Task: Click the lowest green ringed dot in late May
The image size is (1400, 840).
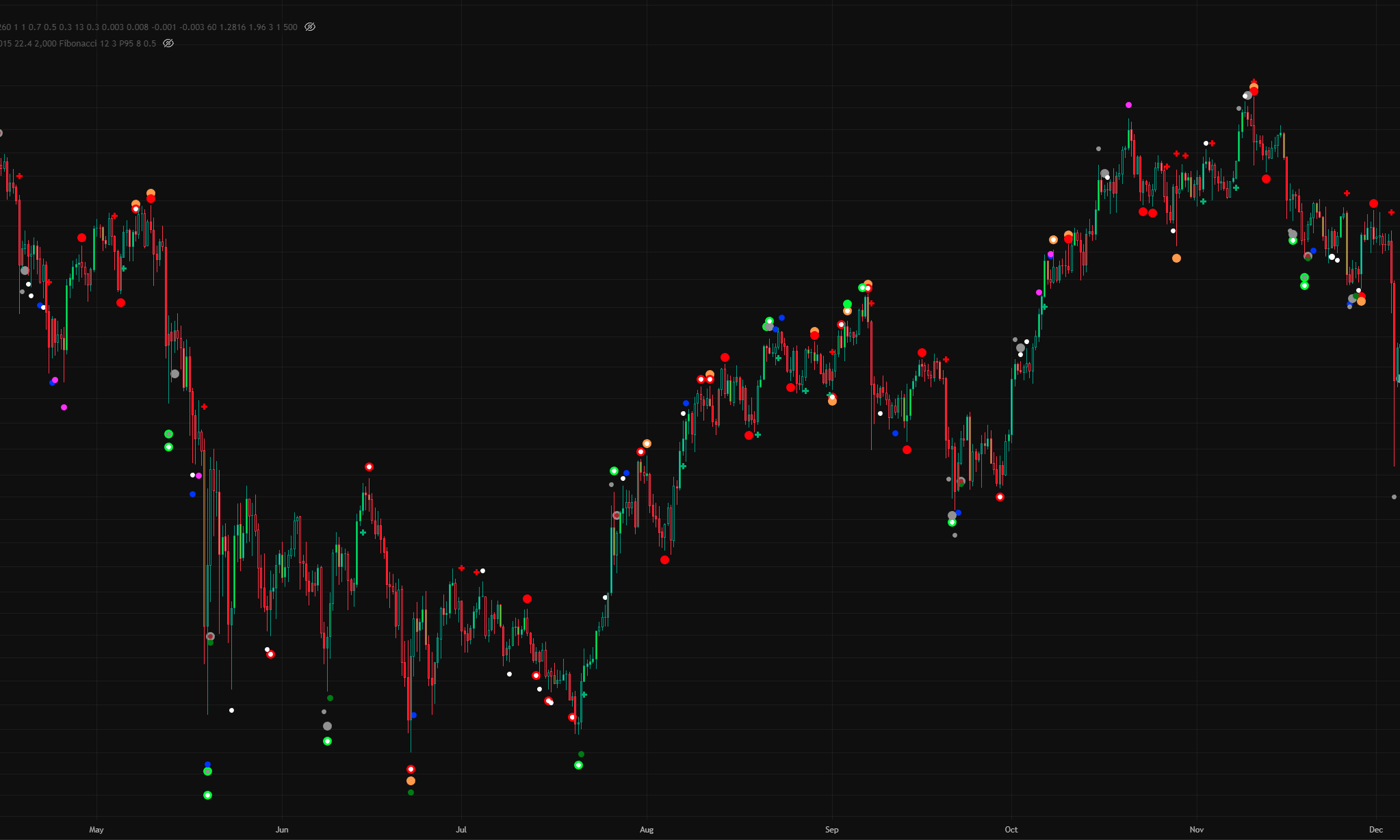Action: 207,796
